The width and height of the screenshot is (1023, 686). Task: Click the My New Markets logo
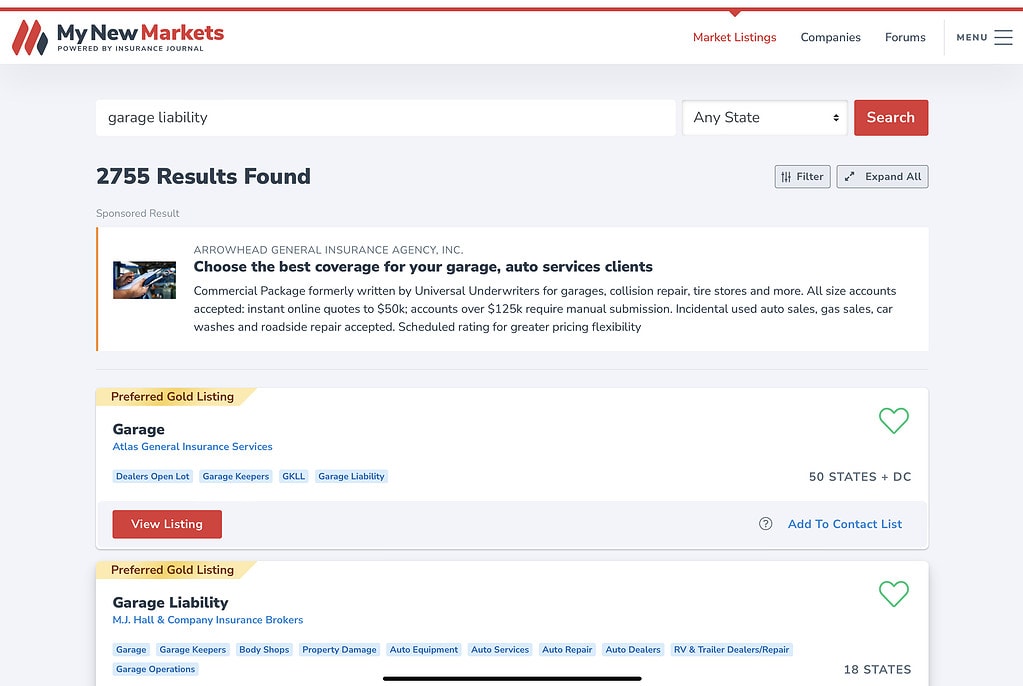tap(118, 37)
